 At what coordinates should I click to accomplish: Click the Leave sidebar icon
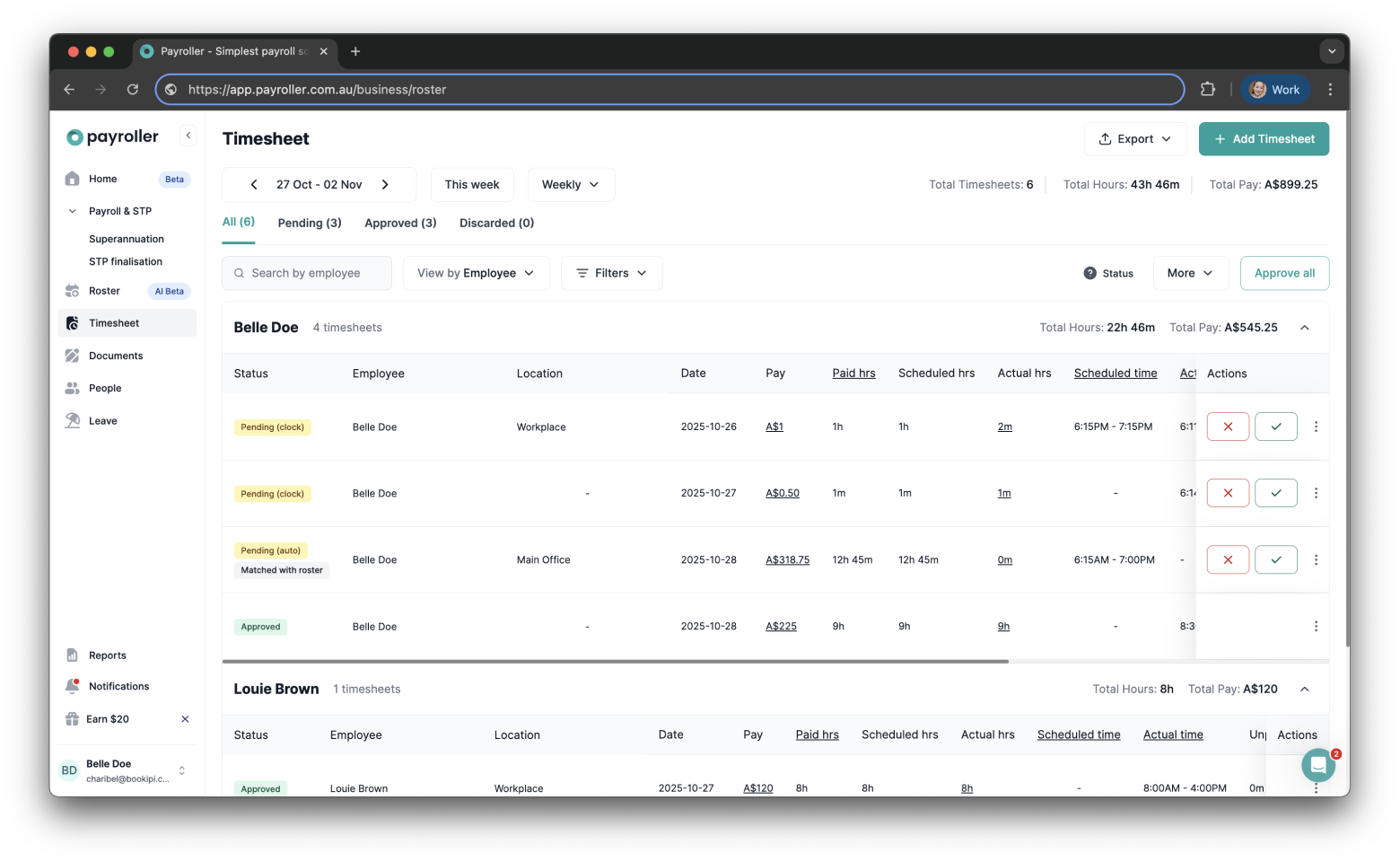coord(72,420)
